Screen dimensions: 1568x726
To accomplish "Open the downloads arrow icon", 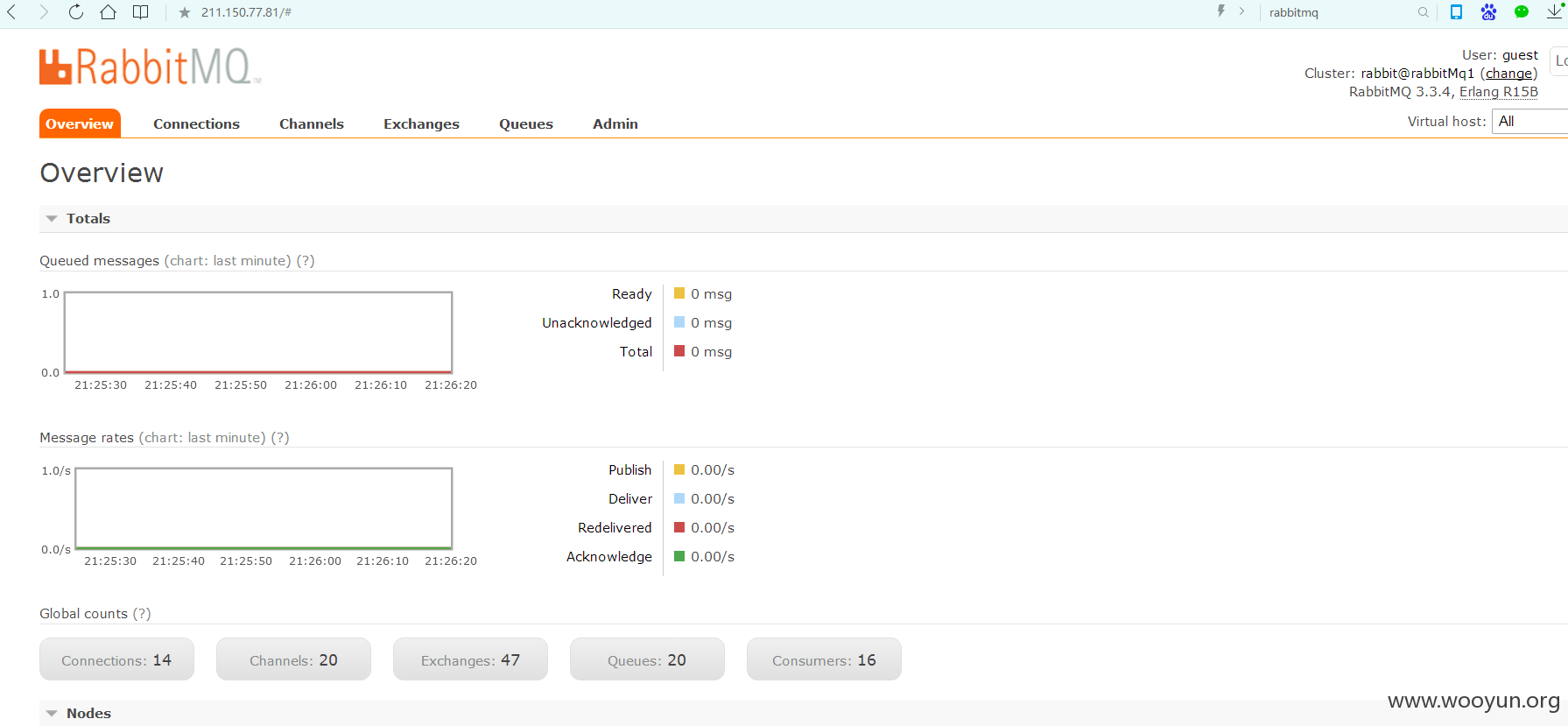I will coord(1554,11).
